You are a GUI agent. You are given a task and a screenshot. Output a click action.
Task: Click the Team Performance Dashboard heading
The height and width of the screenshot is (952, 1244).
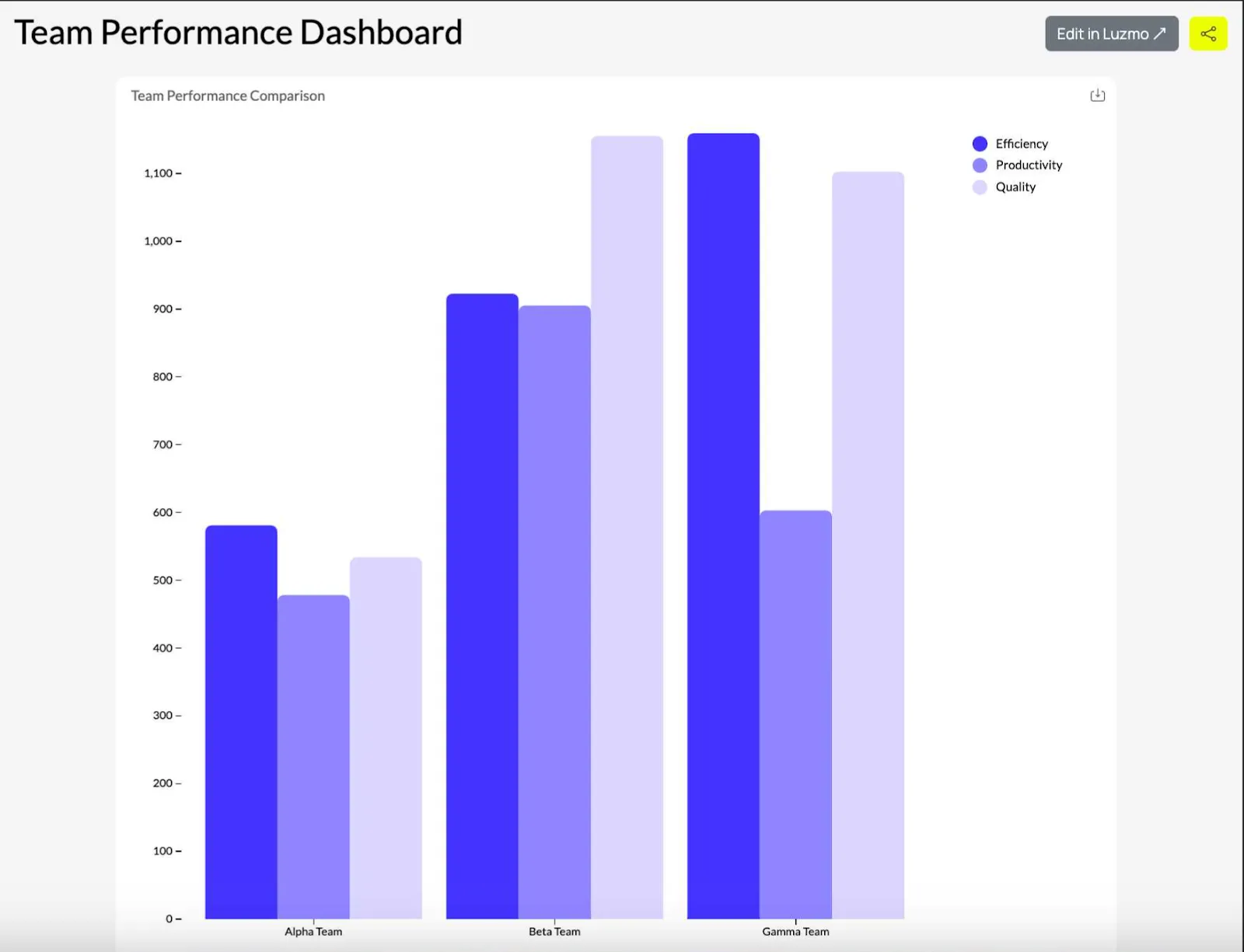(239, 33)
